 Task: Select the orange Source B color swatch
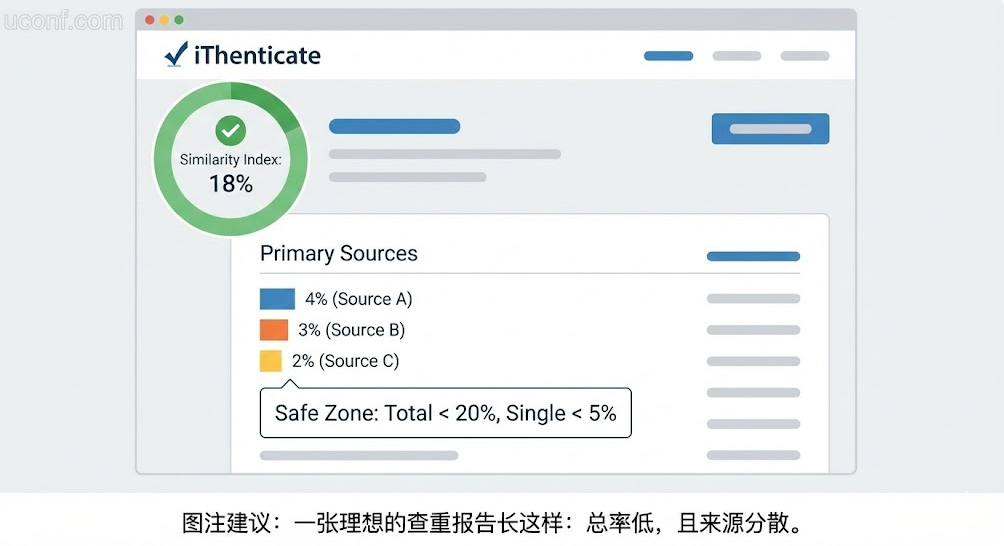tap(274, 330)
